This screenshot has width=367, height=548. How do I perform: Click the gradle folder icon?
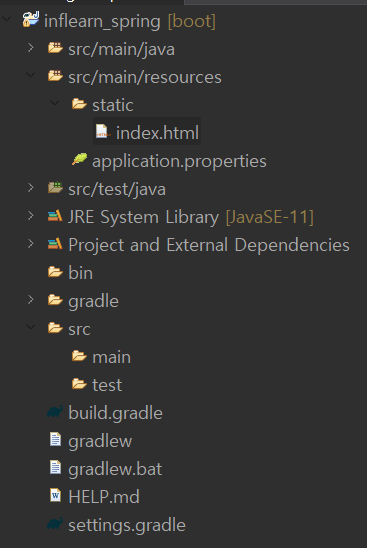[x=55, y=300]
